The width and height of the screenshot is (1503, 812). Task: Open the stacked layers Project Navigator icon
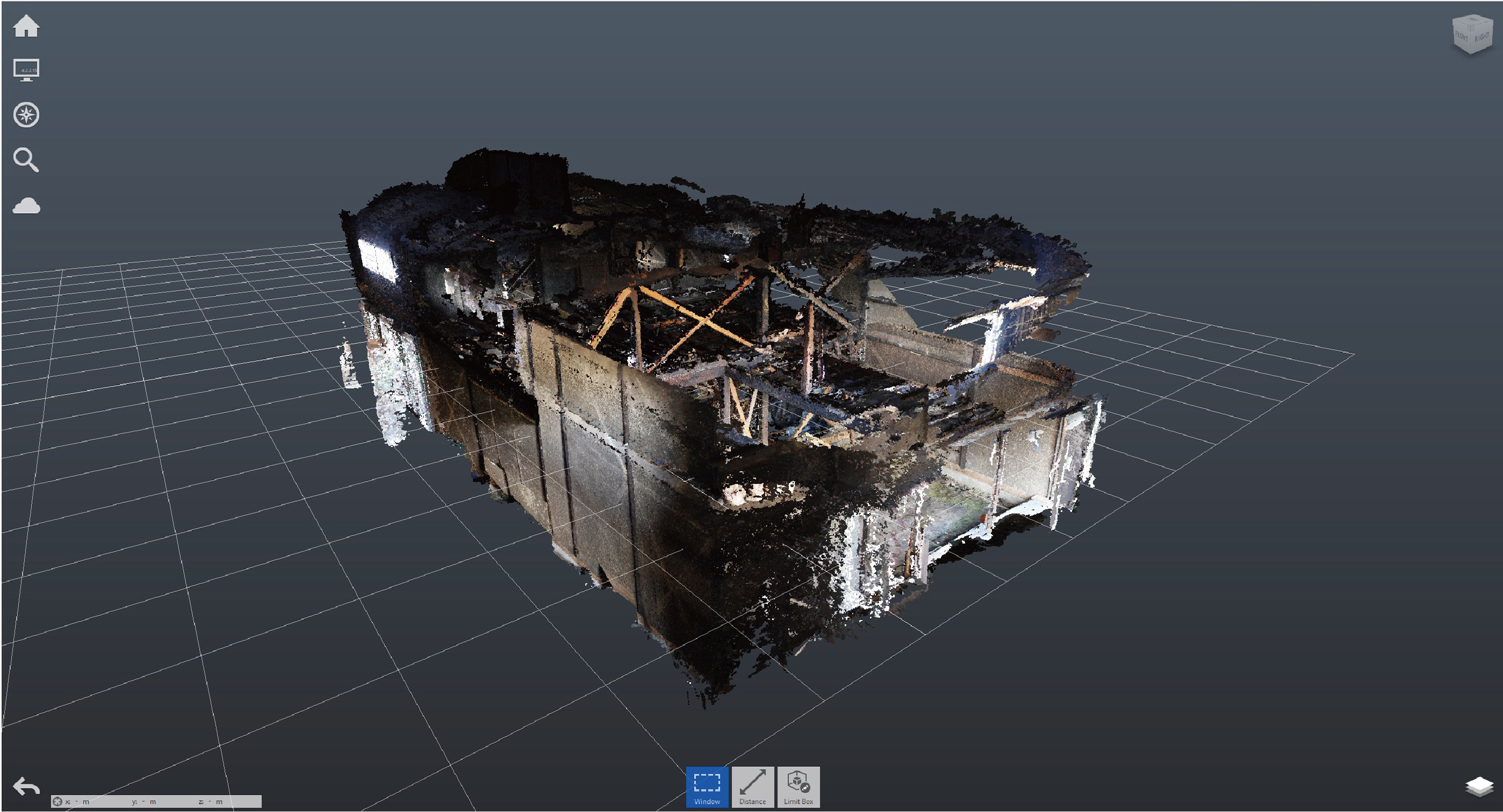click(x=1479, y=786)
